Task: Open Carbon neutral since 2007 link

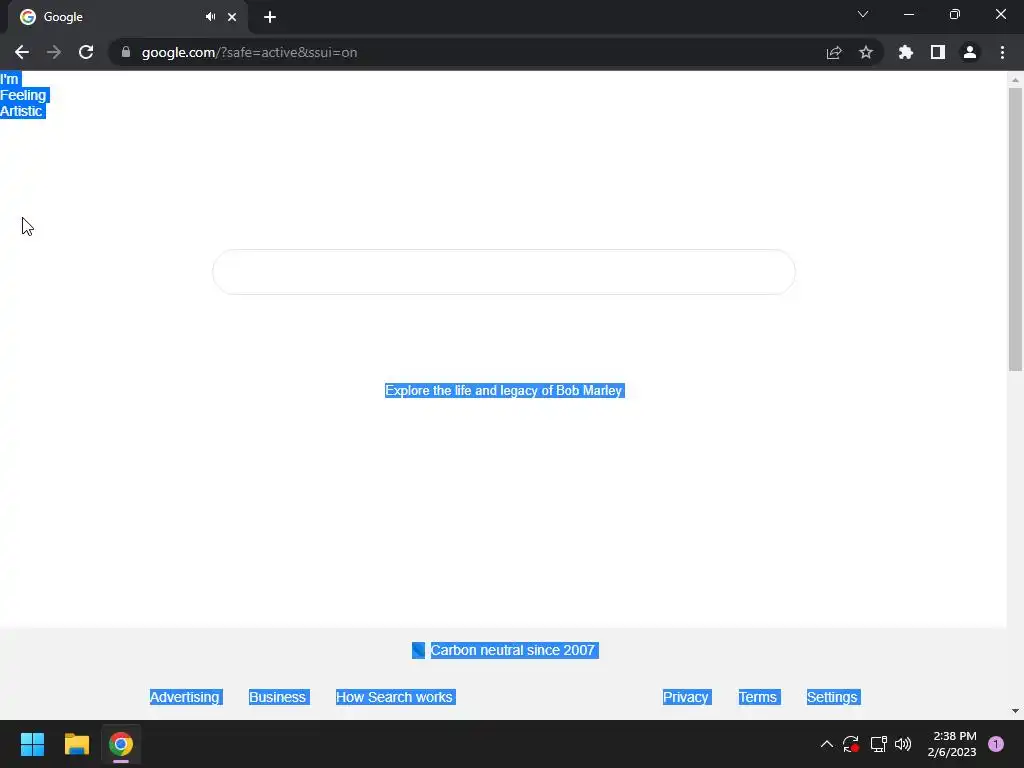Action: click(x=513, y=650)
